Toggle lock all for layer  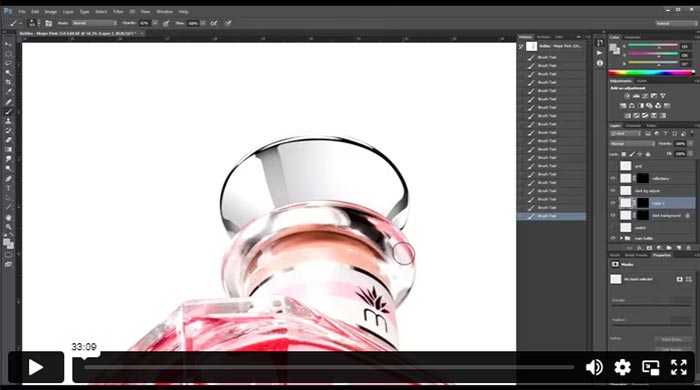(648, 154)
